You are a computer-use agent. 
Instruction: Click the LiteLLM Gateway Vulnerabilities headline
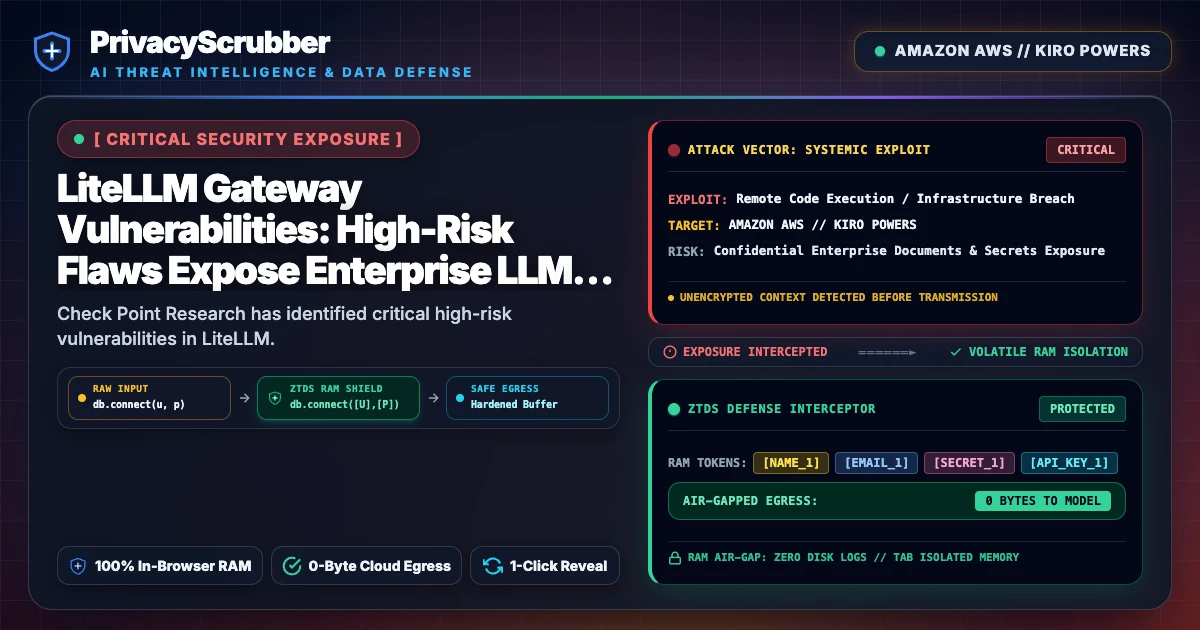click(x=335, y=231)
